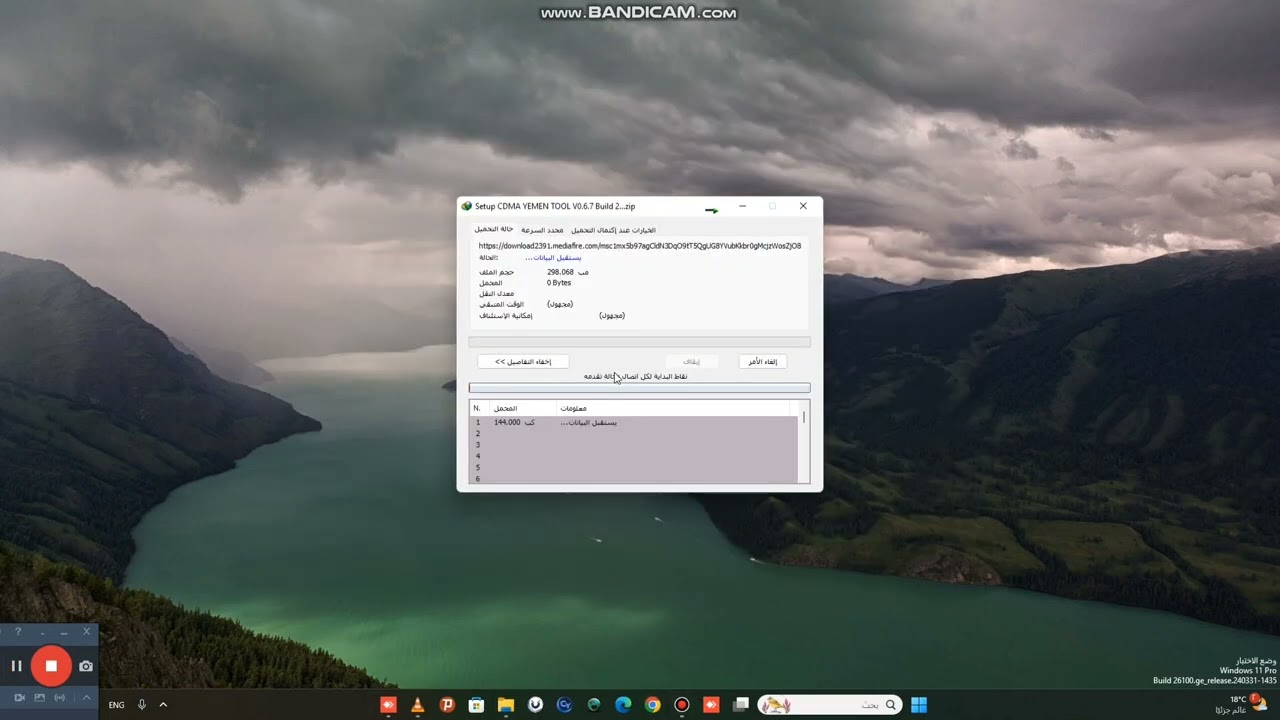The height and width of the screenshot is (720, 1280).
Task: Click the إلغاء الأمر cancel button
Action: (763, 361)
